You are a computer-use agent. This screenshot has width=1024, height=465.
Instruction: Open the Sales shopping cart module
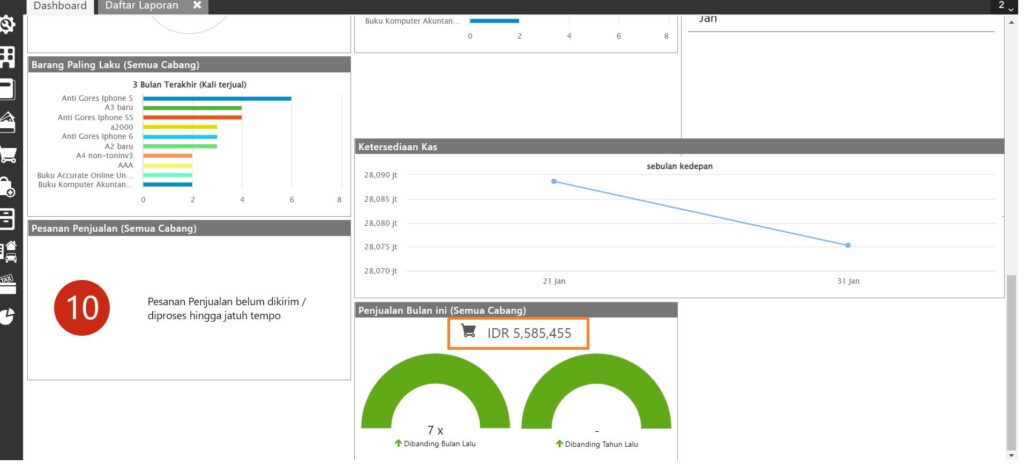pyautogui.click(x=8, y=154)
